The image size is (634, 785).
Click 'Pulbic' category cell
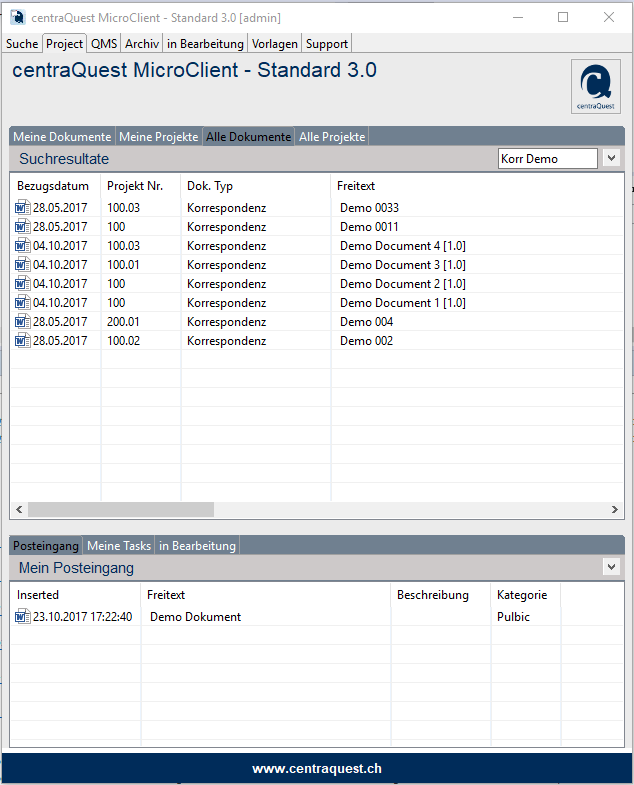tap(513, 616)
